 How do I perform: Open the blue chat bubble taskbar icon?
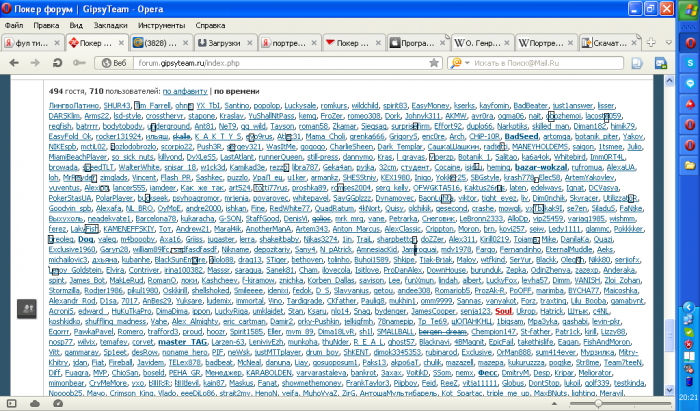690,84
